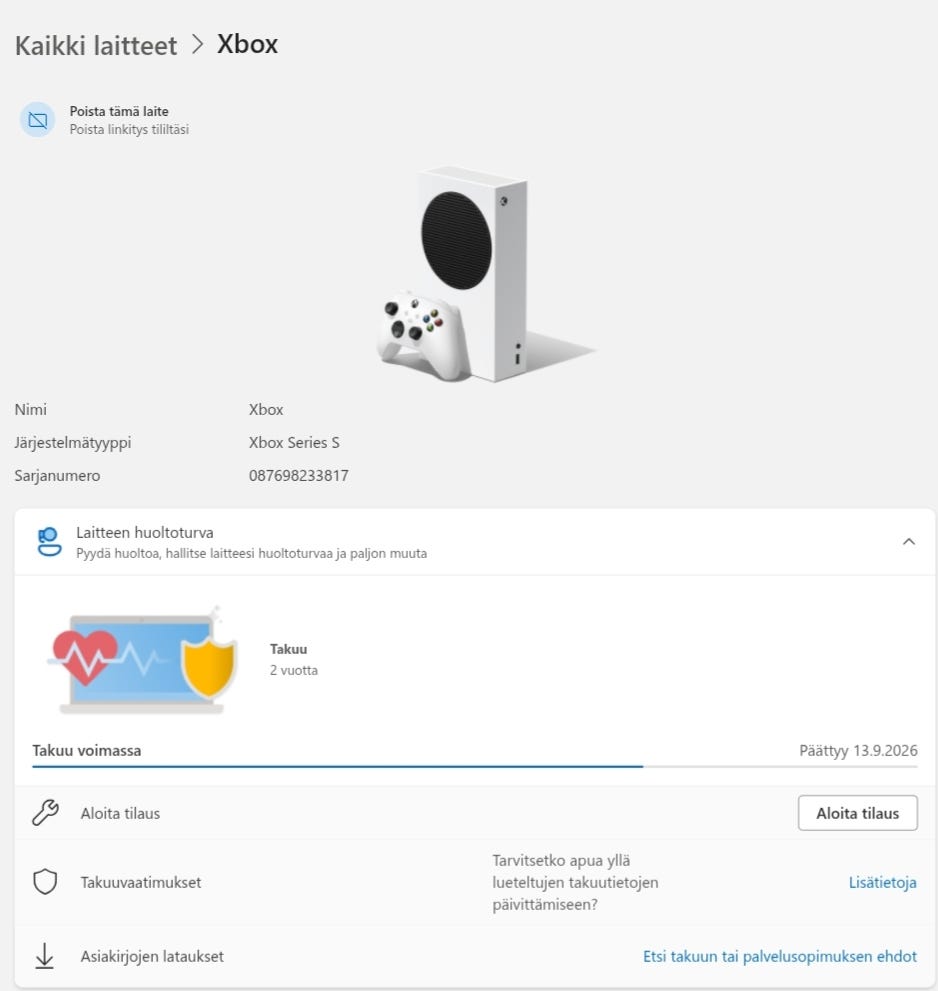This screenshot has width=938, height=991.
Task: Go back to Kaikki laitteet
Action: (x=96, y=45)
